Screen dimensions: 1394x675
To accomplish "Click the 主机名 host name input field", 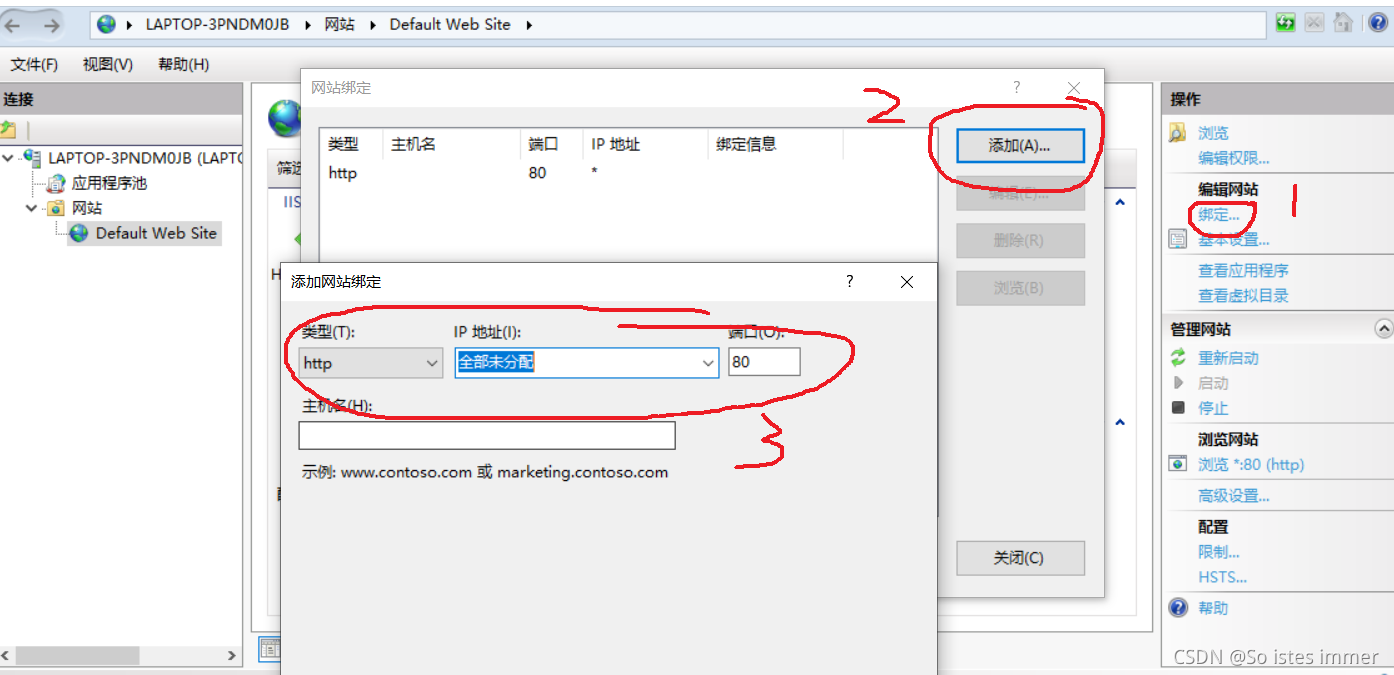I will [x=487, y=436].
